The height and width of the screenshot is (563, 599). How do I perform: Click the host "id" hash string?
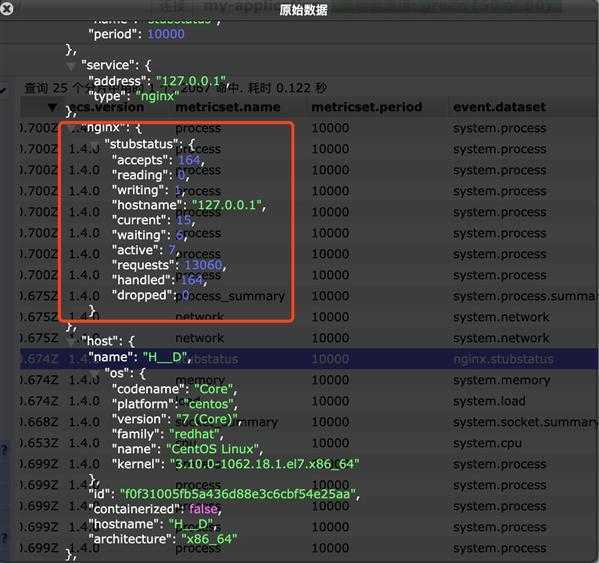tap(239, 494)
